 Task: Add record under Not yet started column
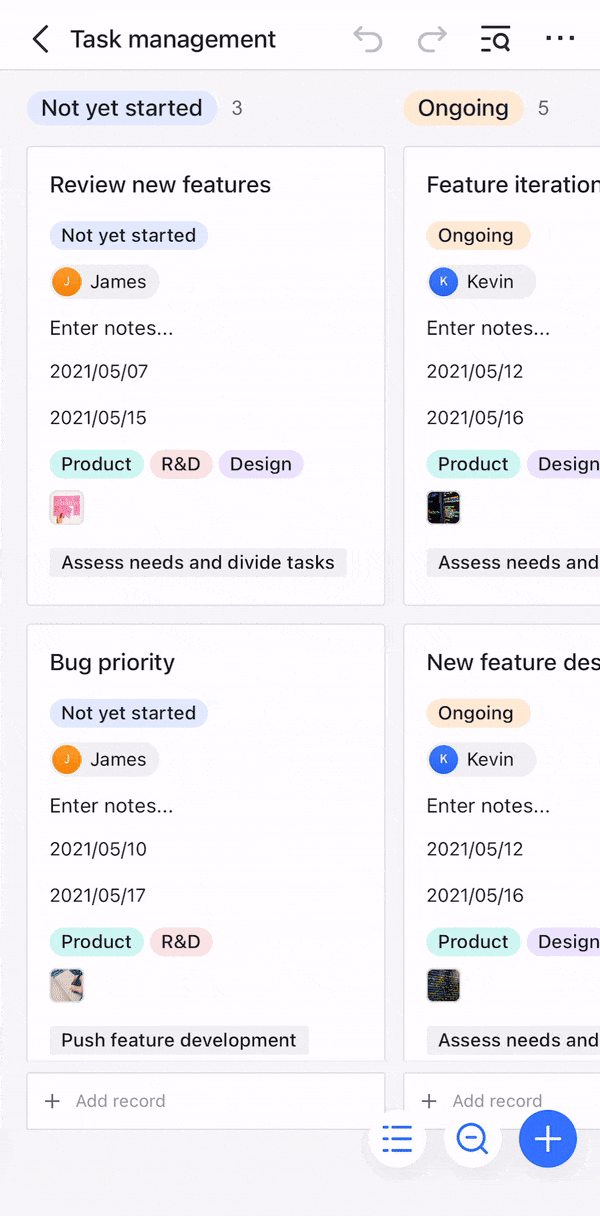tap(120, 1101)
